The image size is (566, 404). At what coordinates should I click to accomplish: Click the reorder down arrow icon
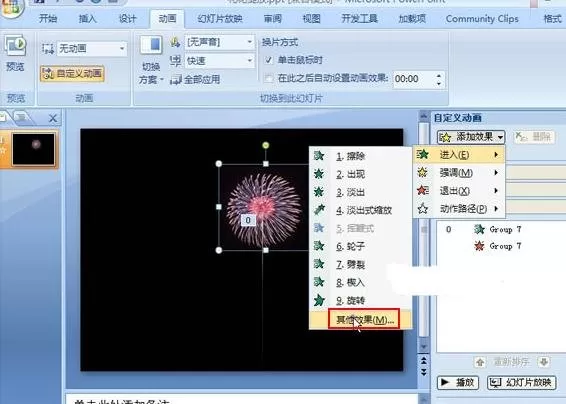coord(544,362)
